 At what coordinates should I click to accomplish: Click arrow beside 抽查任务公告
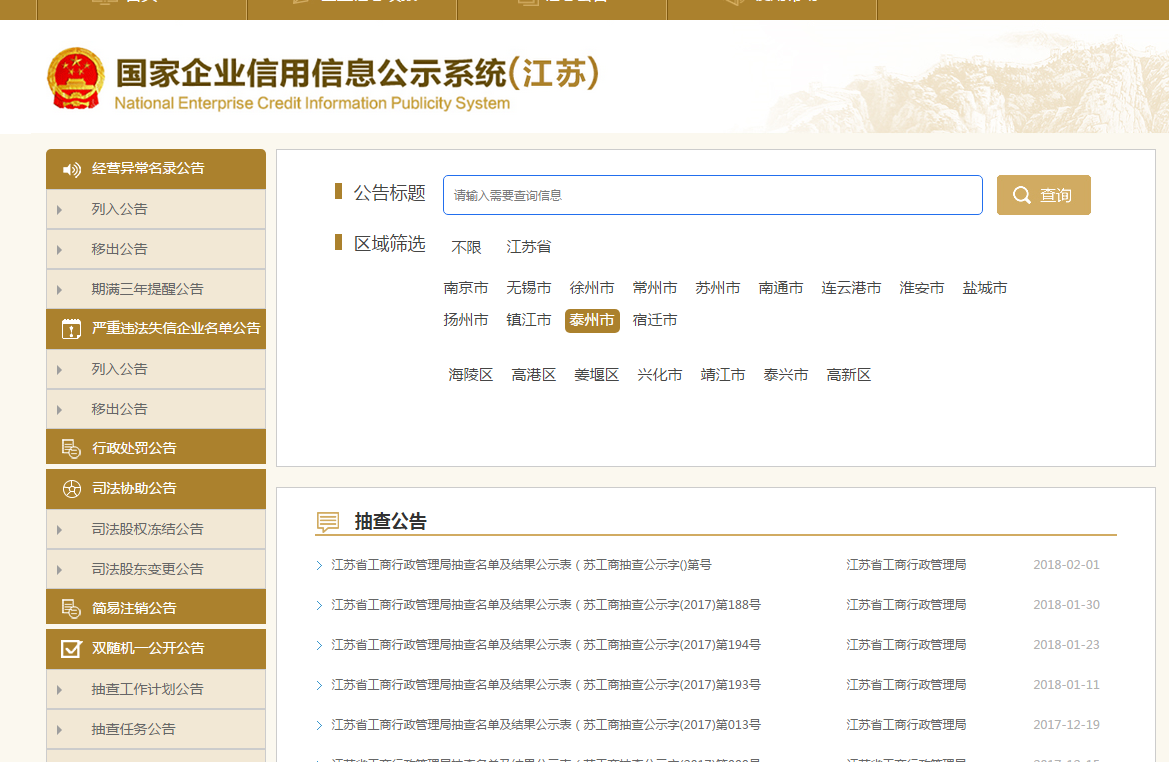point(60,730)
